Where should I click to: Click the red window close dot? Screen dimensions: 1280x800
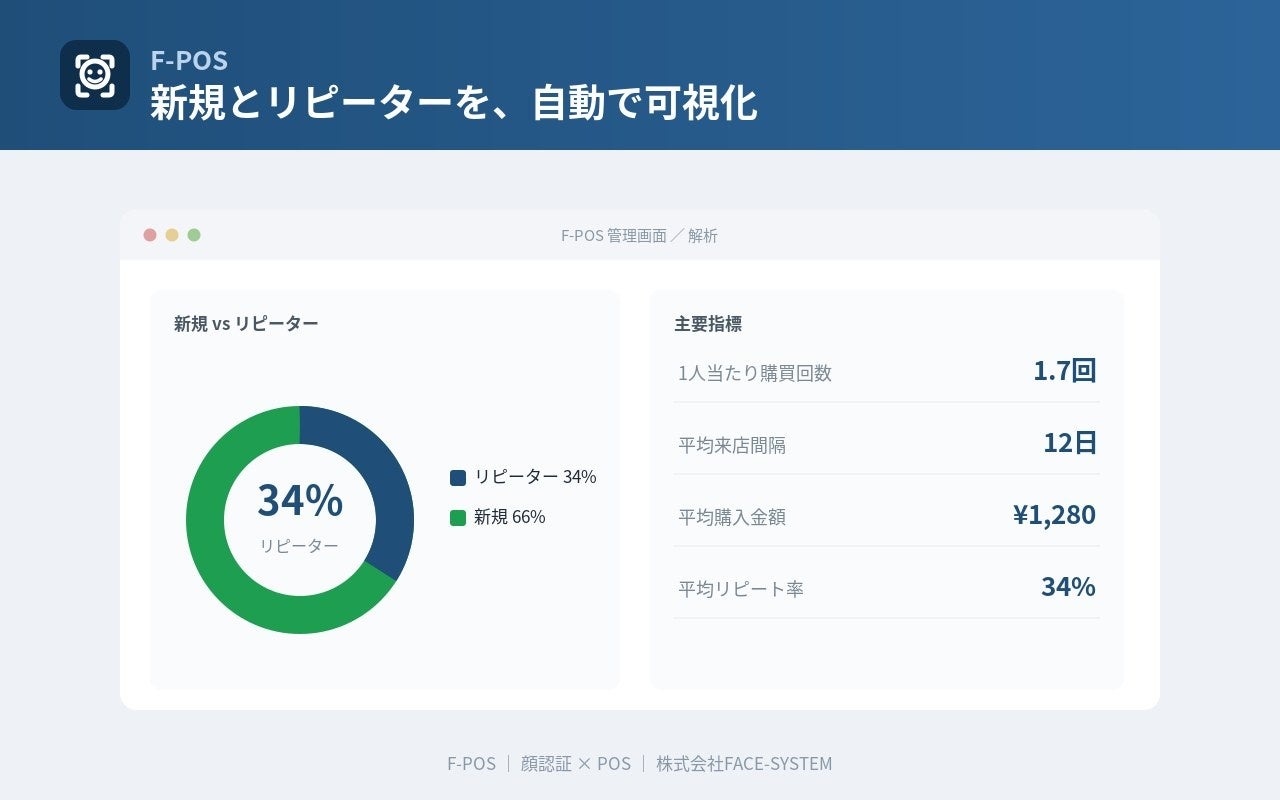(x=150, y=235)
